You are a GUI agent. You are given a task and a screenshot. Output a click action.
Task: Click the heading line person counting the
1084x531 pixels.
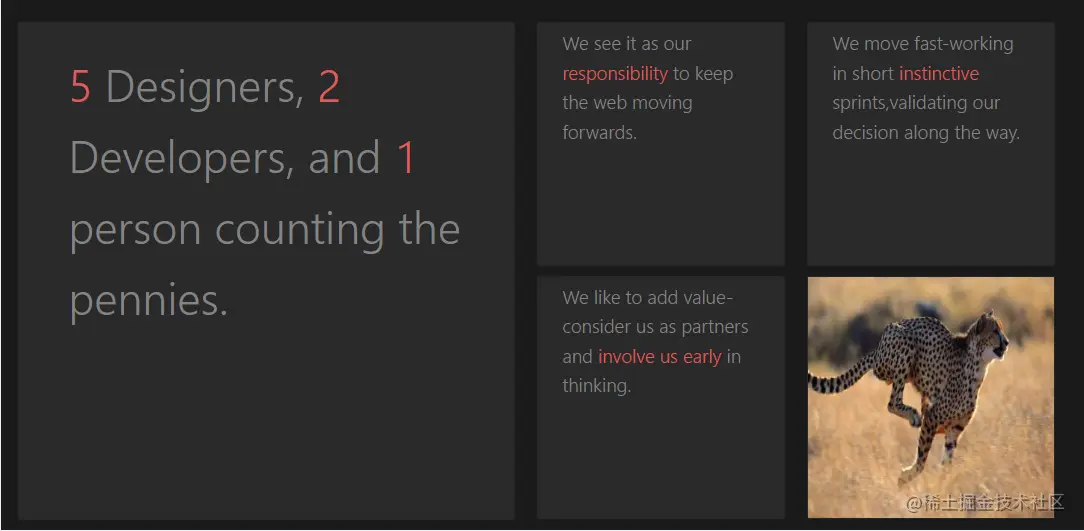click(265, 230)
